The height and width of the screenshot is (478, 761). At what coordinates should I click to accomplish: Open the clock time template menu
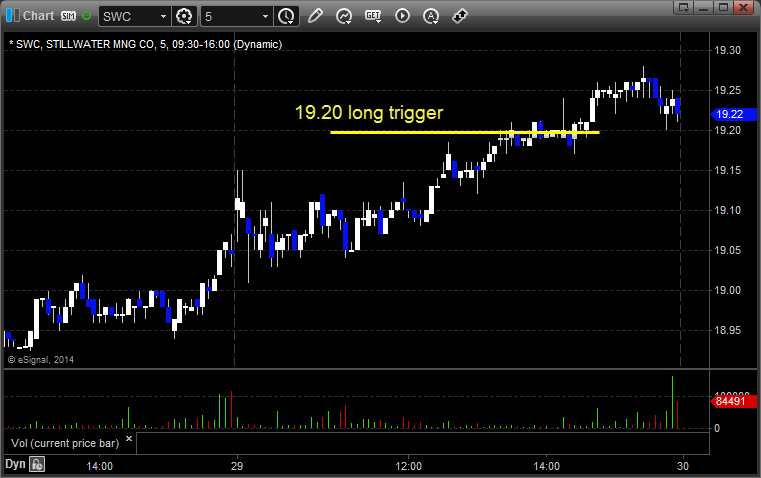(x=286, y=16)
